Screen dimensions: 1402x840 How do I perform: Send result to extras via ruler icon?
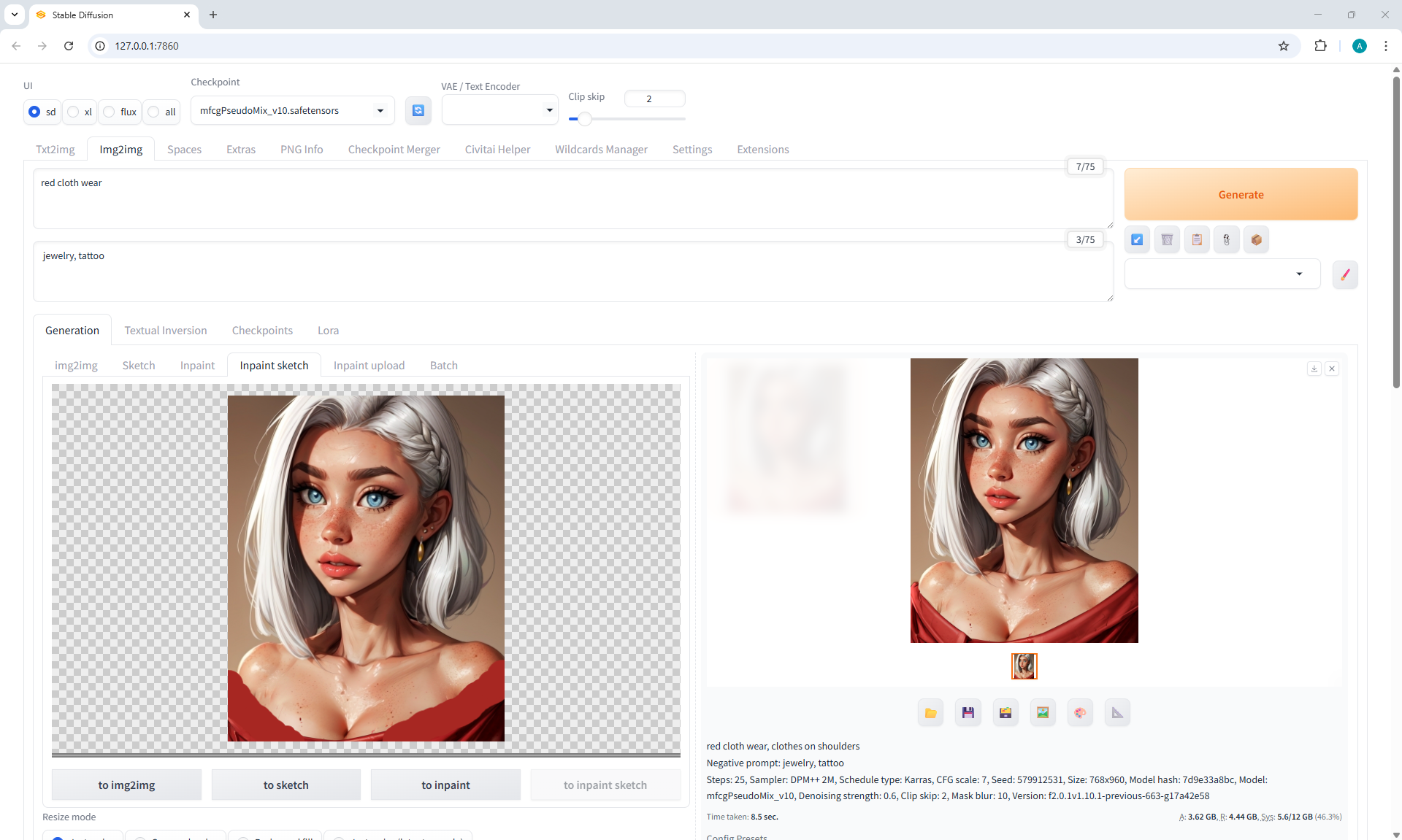[x=1117, y=713]
